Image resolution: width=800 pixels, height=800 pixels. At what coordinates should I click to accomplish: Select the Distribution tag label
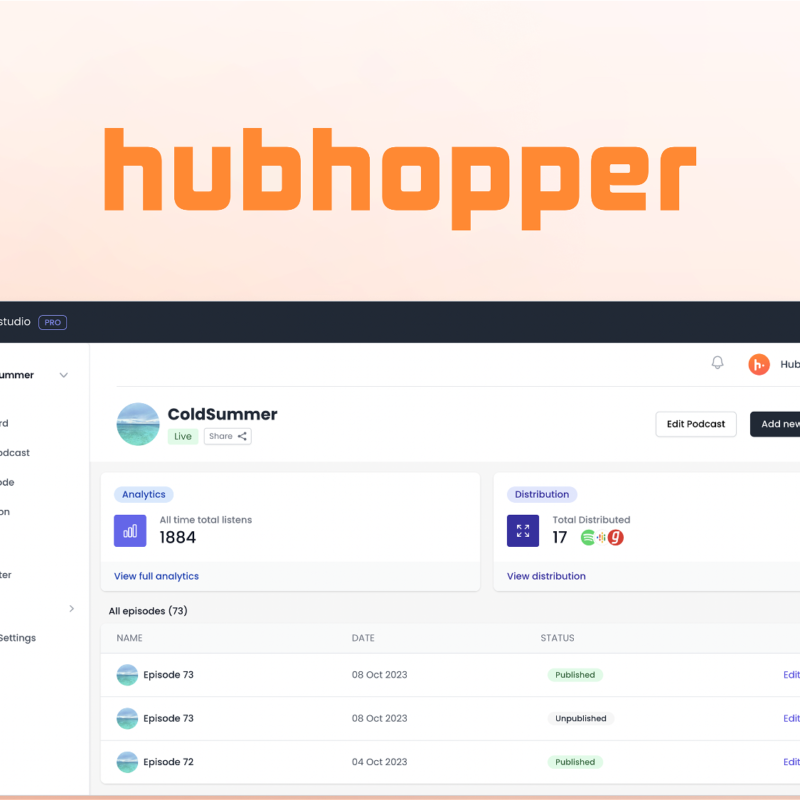541,494
